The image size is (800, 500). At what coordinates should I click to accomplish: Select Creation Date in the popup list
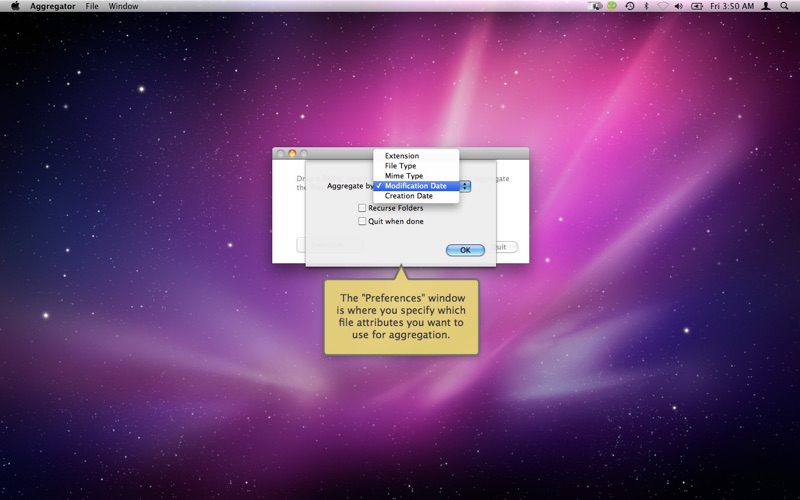[x=416, y=196]
